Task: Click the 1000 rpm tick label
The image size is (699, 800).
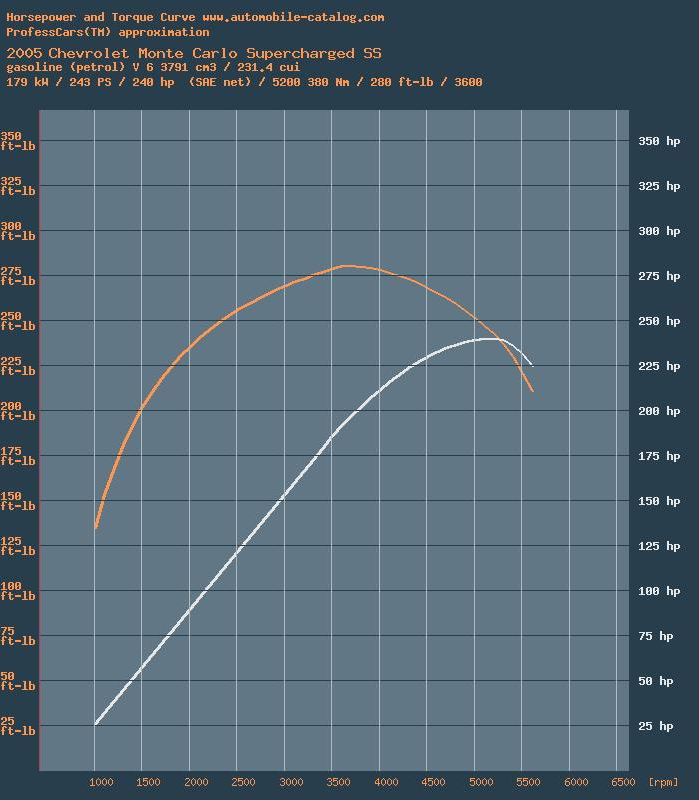Action: pos(97,782)
